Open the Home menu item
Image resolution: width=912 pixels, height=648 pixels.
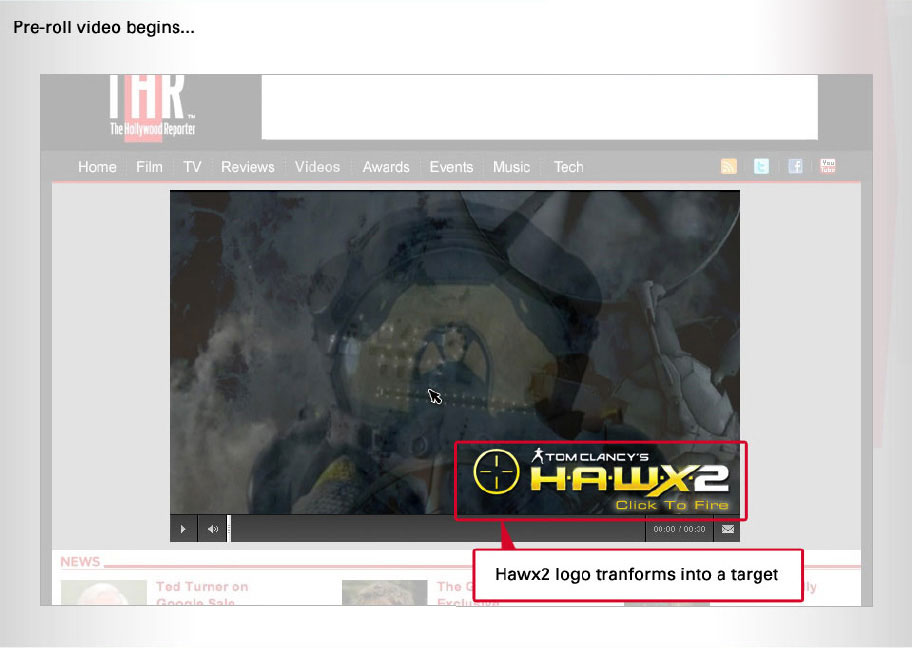[x=97, y=167]
